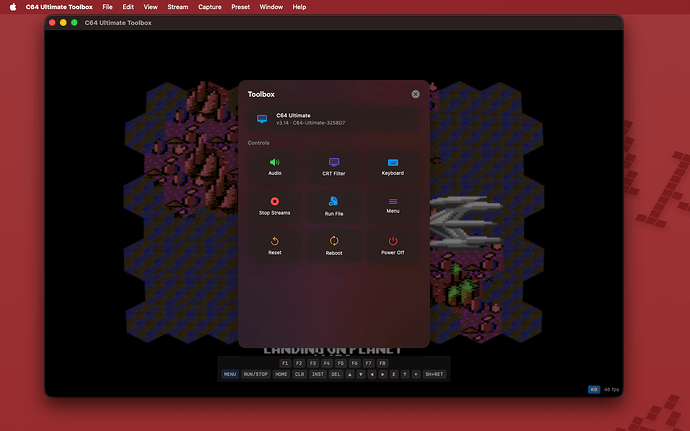Click the yellow minimize window button
The width and height of the screenshot is (690, 431).
pos(63,22)
